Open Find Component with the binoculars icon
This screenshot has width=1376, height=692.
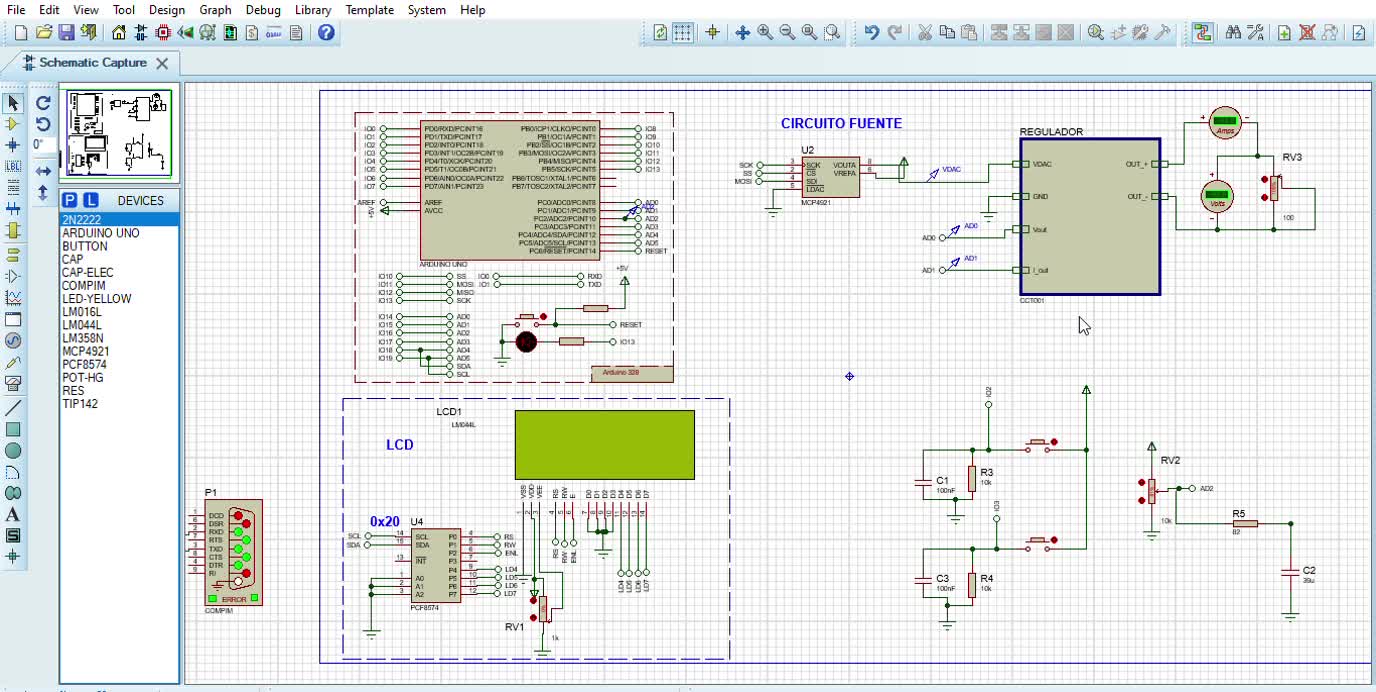point(1233,32)
